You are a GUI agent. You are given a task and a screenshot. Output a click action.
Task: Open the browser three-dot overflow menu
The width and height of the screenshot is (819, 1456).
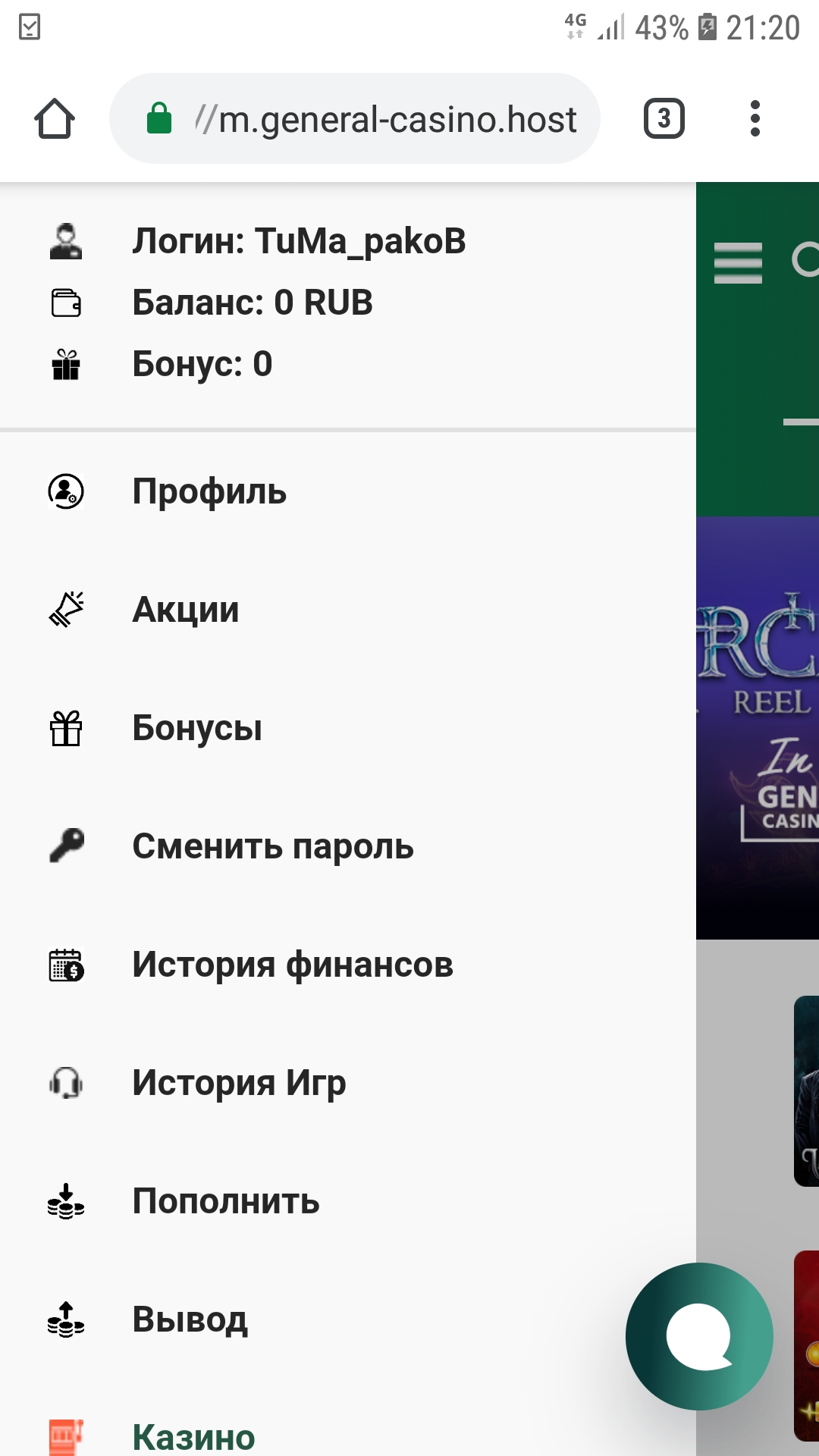[x=755, y=118]
